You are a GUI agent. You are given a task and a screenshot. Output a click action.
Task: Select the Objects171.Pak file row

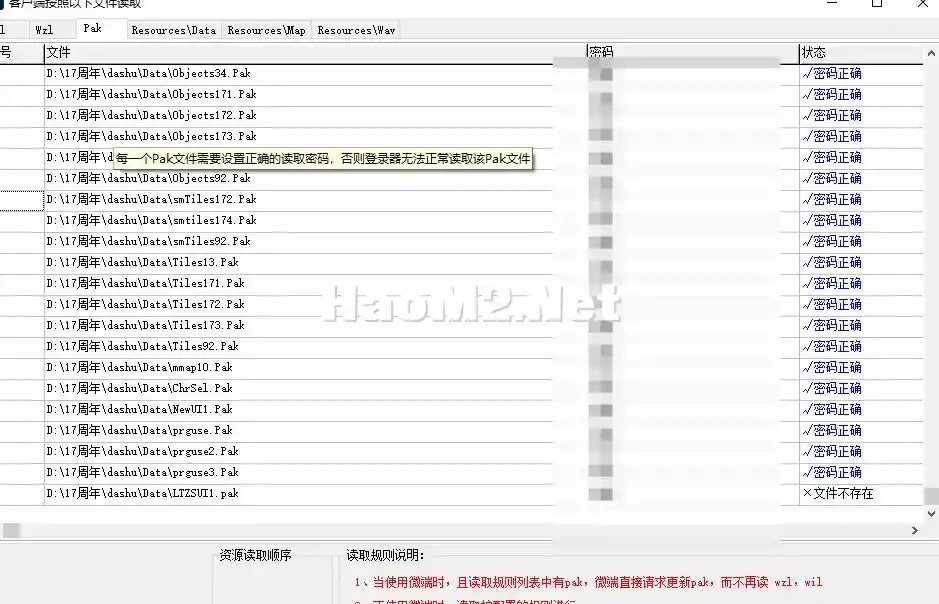[461, 95]
